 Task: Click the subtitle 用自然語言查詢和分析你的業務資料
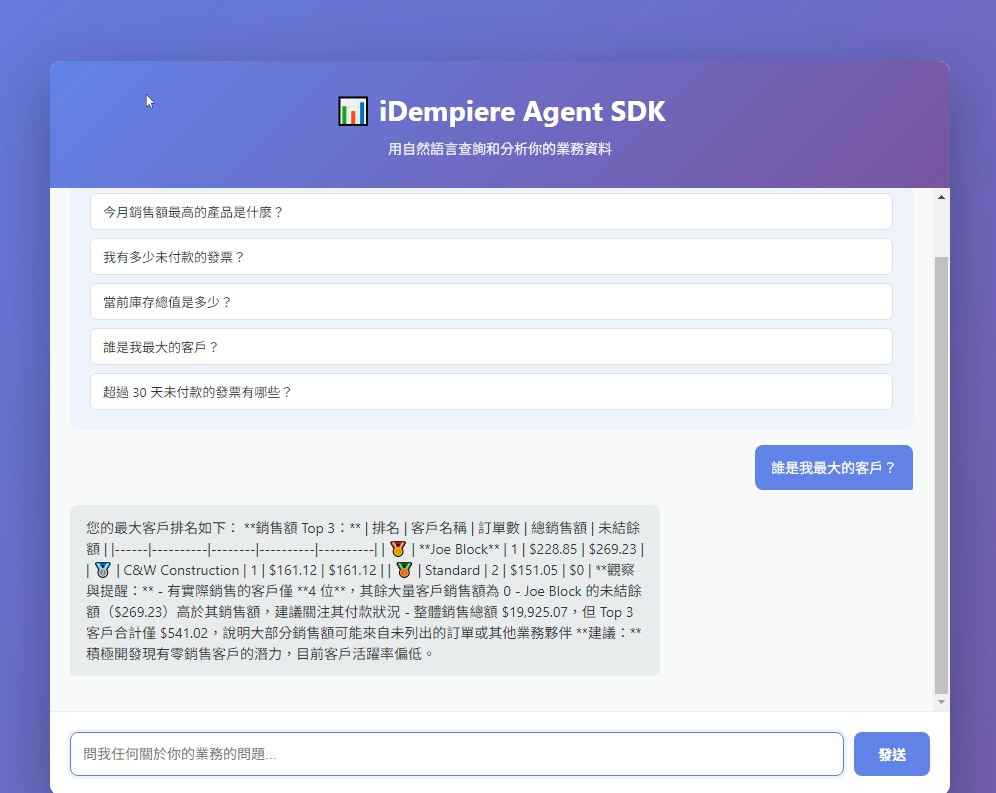pyautogui.click(x=498, y=148)
